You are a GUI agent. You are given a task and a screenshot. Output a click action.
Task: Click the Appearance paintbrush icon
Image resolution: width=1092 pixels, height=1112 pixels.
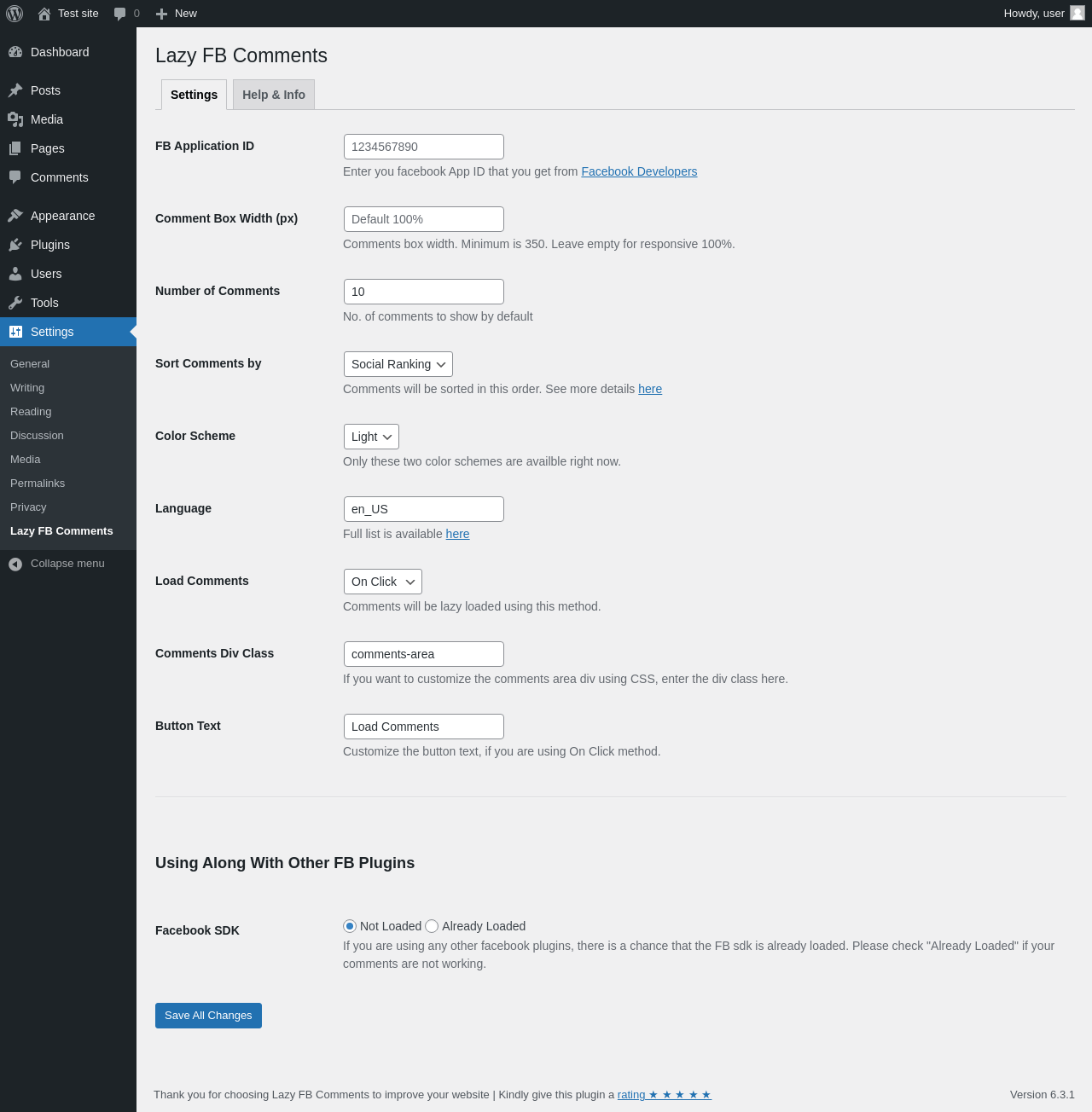click(15, 216)
